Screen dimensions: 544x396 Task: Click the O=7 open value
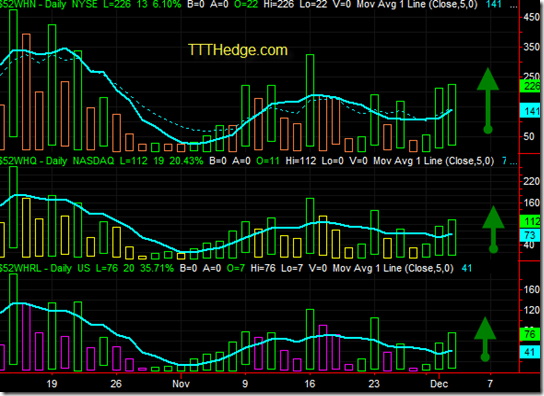[236, 268]
